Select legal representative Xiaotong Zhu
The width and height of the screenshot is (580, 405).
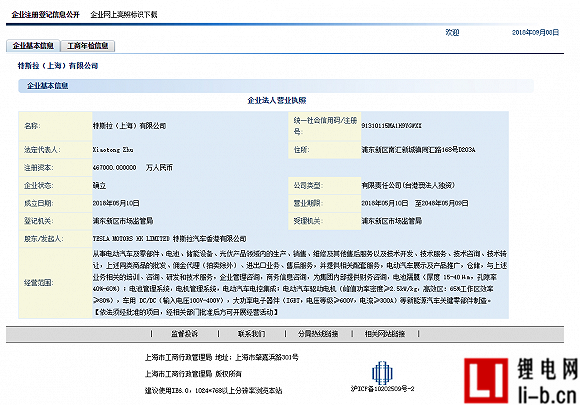tap(113, 150)
